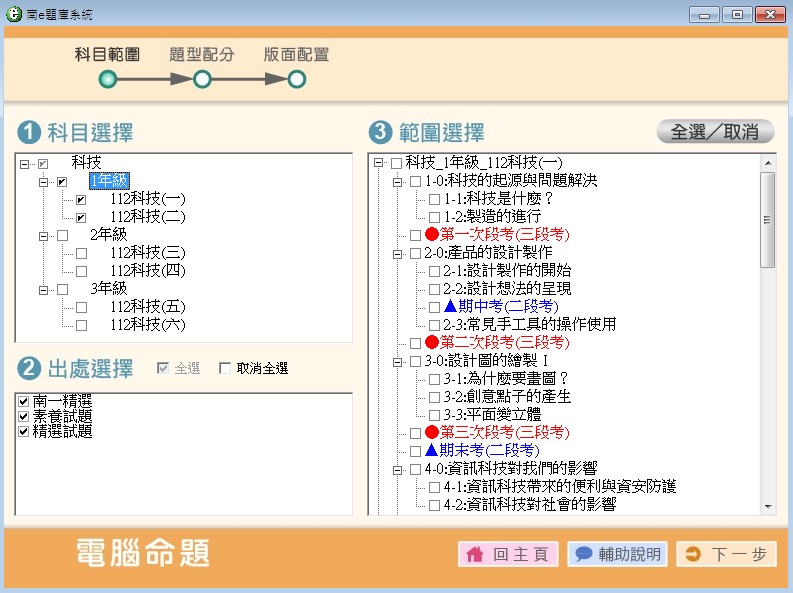Uncheck 素養試題 in source list

[23, 416]
